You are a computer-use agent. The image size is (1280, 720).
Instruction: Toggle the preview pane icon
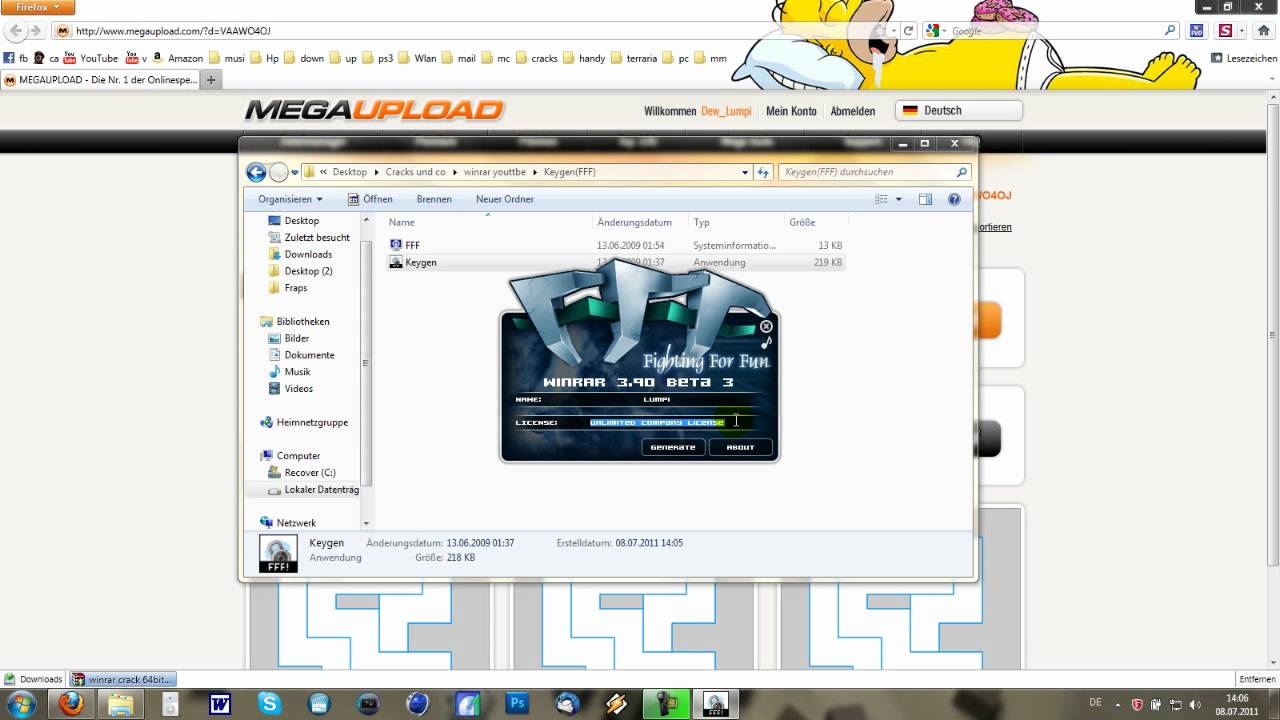(x=925, y=199)
